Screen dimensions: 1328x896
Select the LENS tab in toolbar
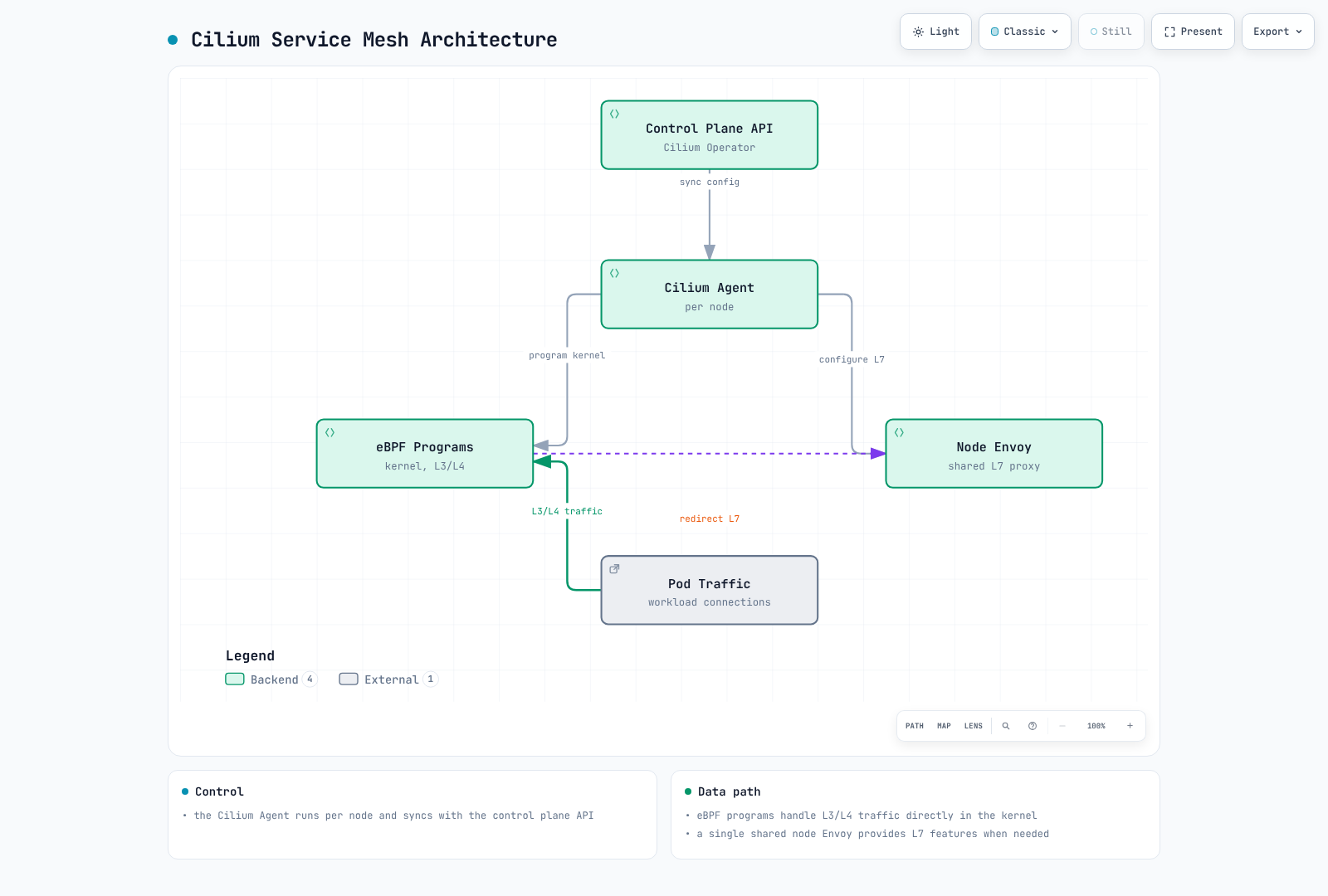click(974, 726)
